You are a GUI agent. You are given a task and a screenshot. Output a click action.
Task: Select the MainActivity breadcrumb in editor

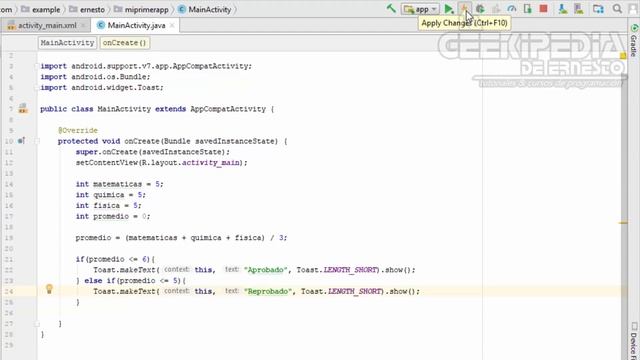coord(67,42)
